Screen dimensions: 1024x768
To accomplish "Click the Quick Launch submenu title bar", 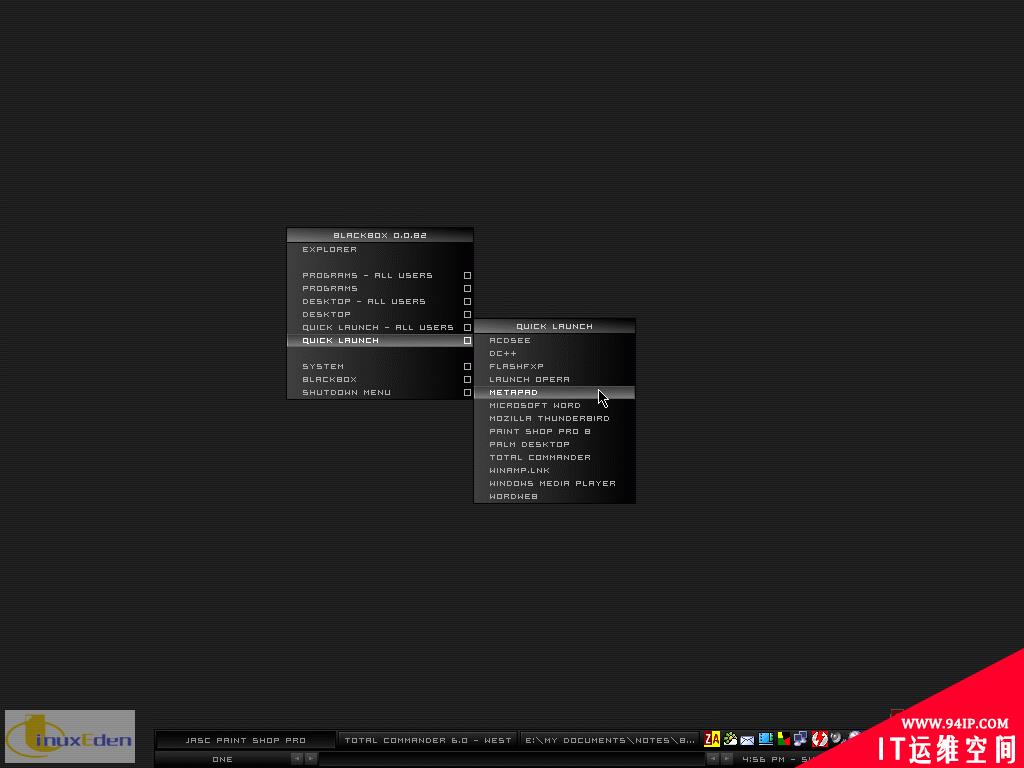I will coord(554,326).
